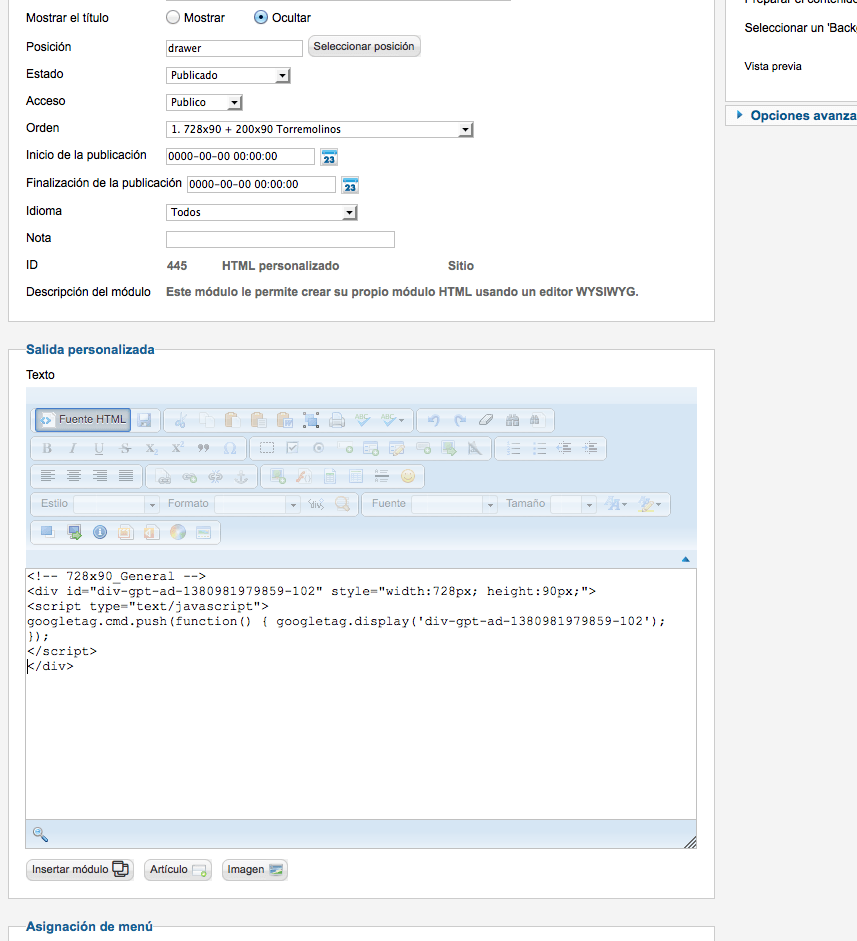Click the Superscript icon
857x941 pixels.
click(x=178, y=448)
